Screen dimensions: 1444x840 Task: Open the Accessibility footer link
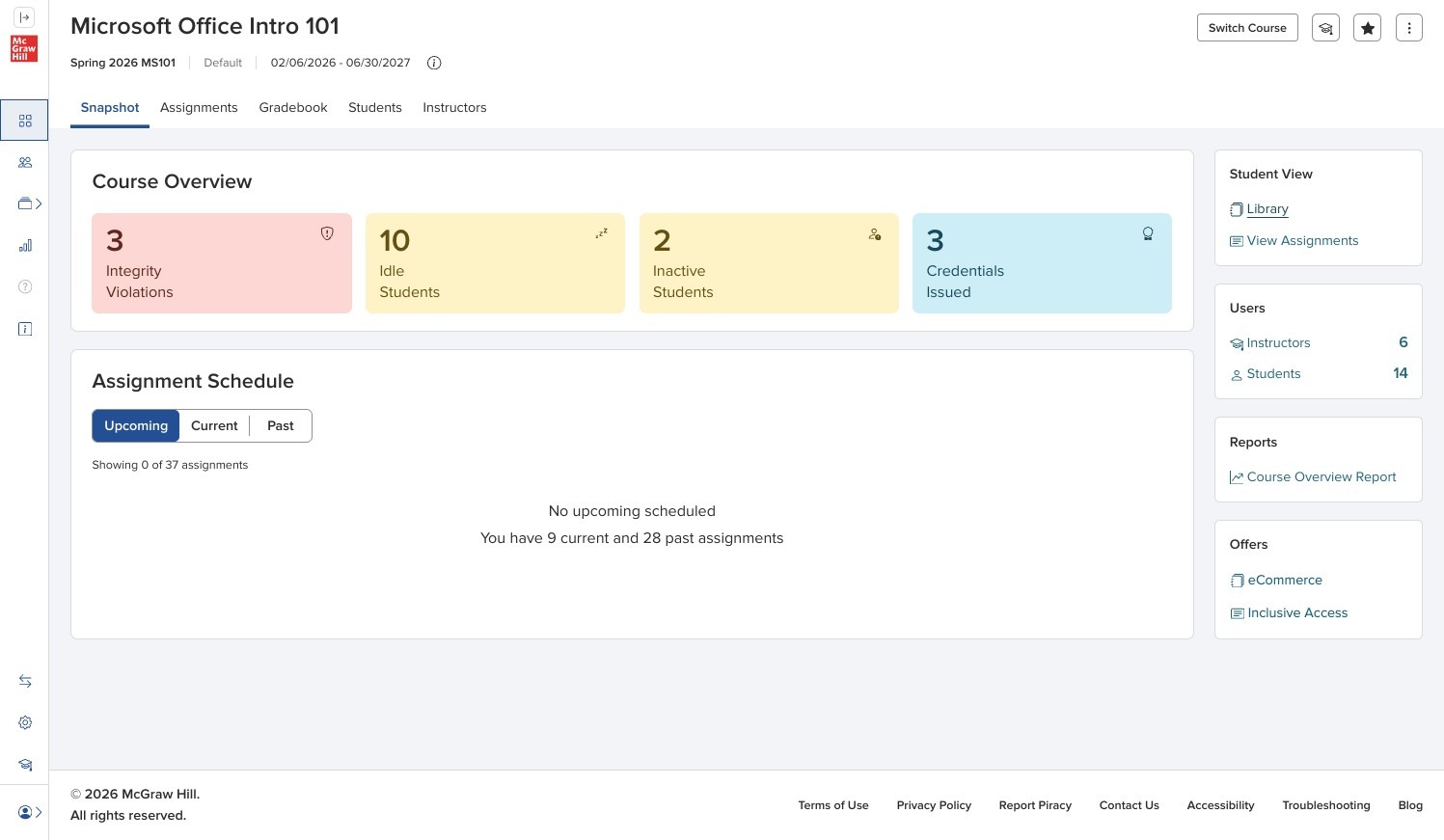click(x=1220, y=805)
